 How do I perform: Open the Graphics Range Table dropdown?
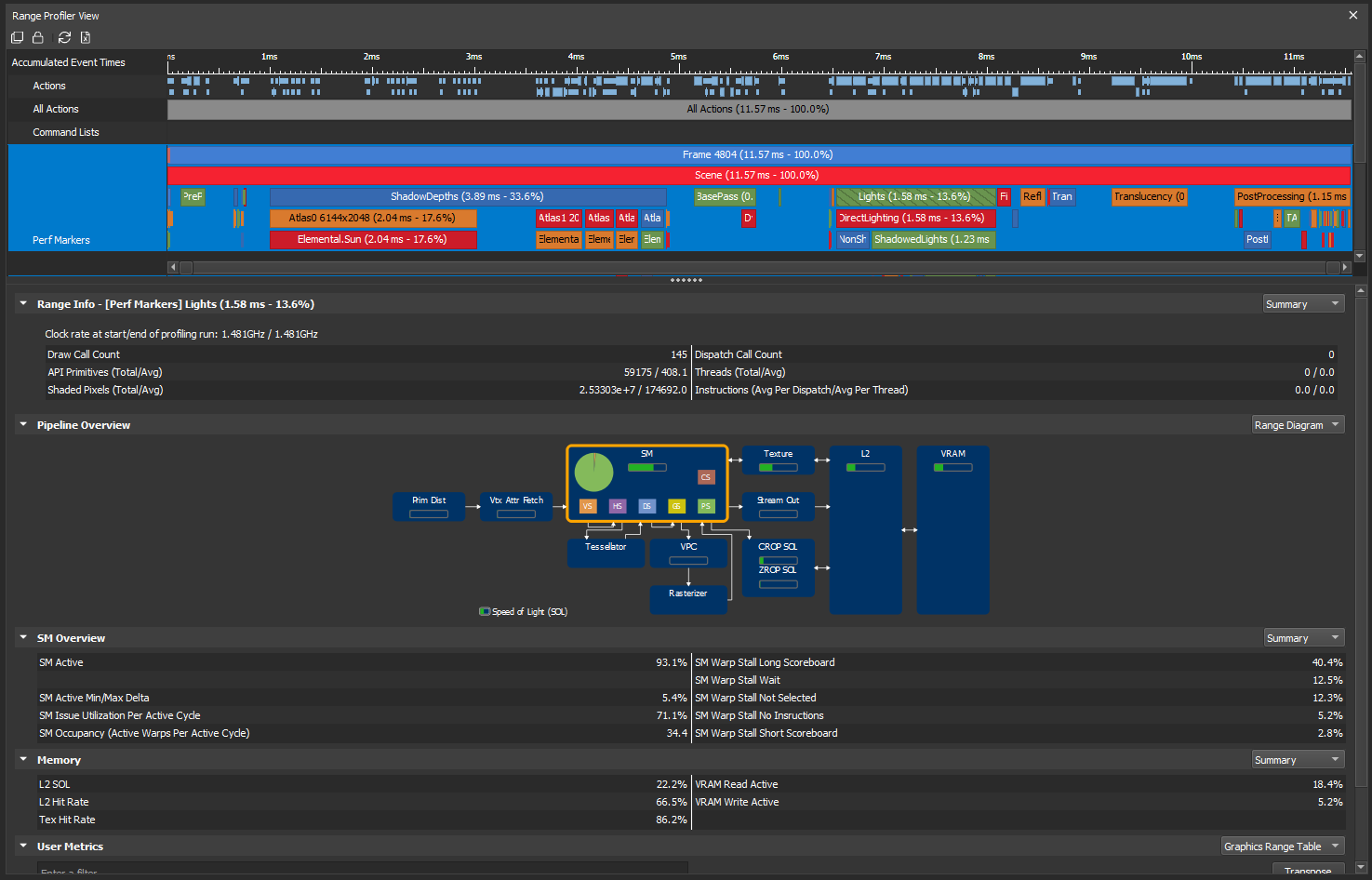1282,847
